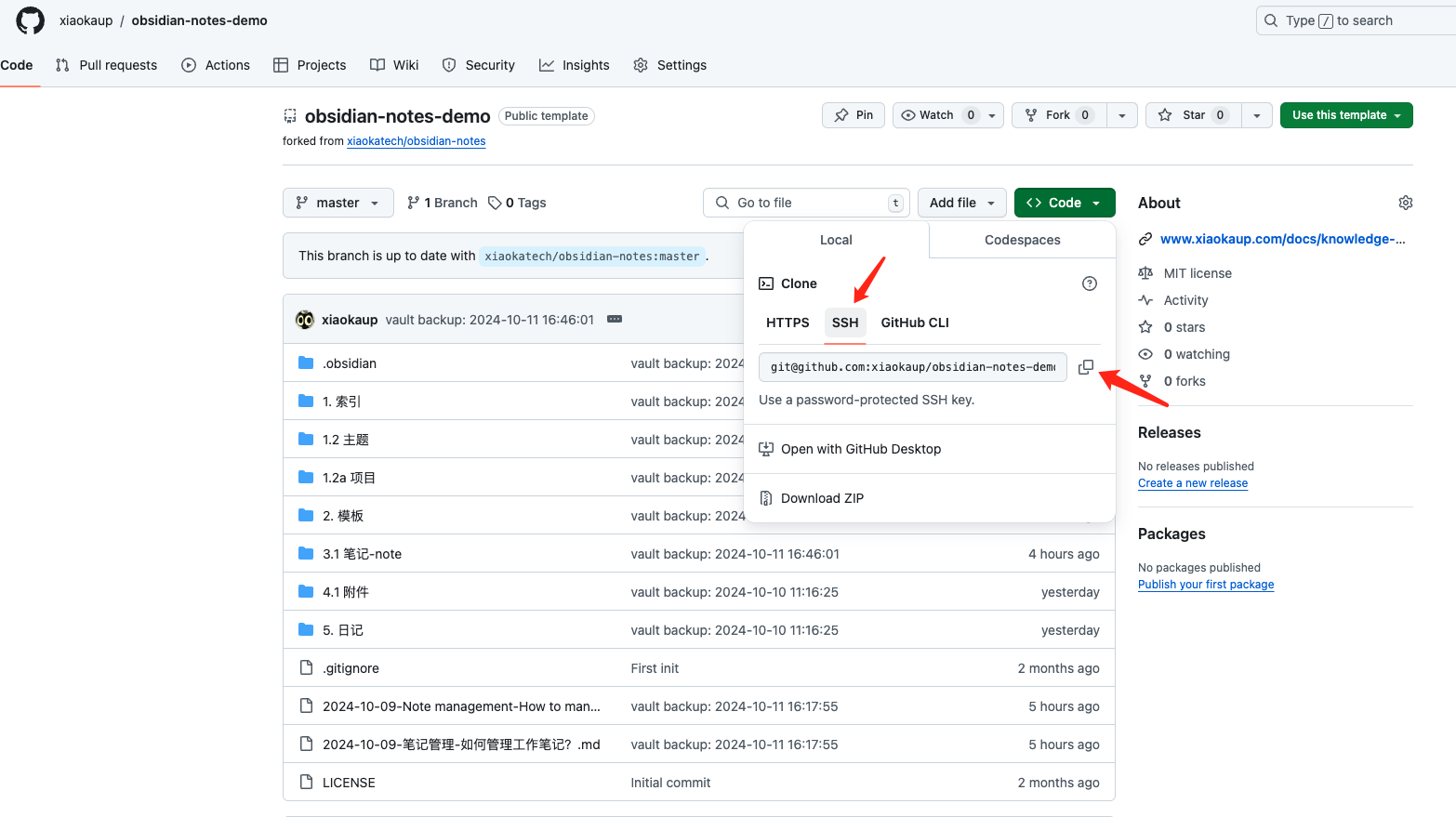Open the .gitignore file
The width and height of the screenshot is (1456, 817).
pyautogui.click(x=351, y=668)
